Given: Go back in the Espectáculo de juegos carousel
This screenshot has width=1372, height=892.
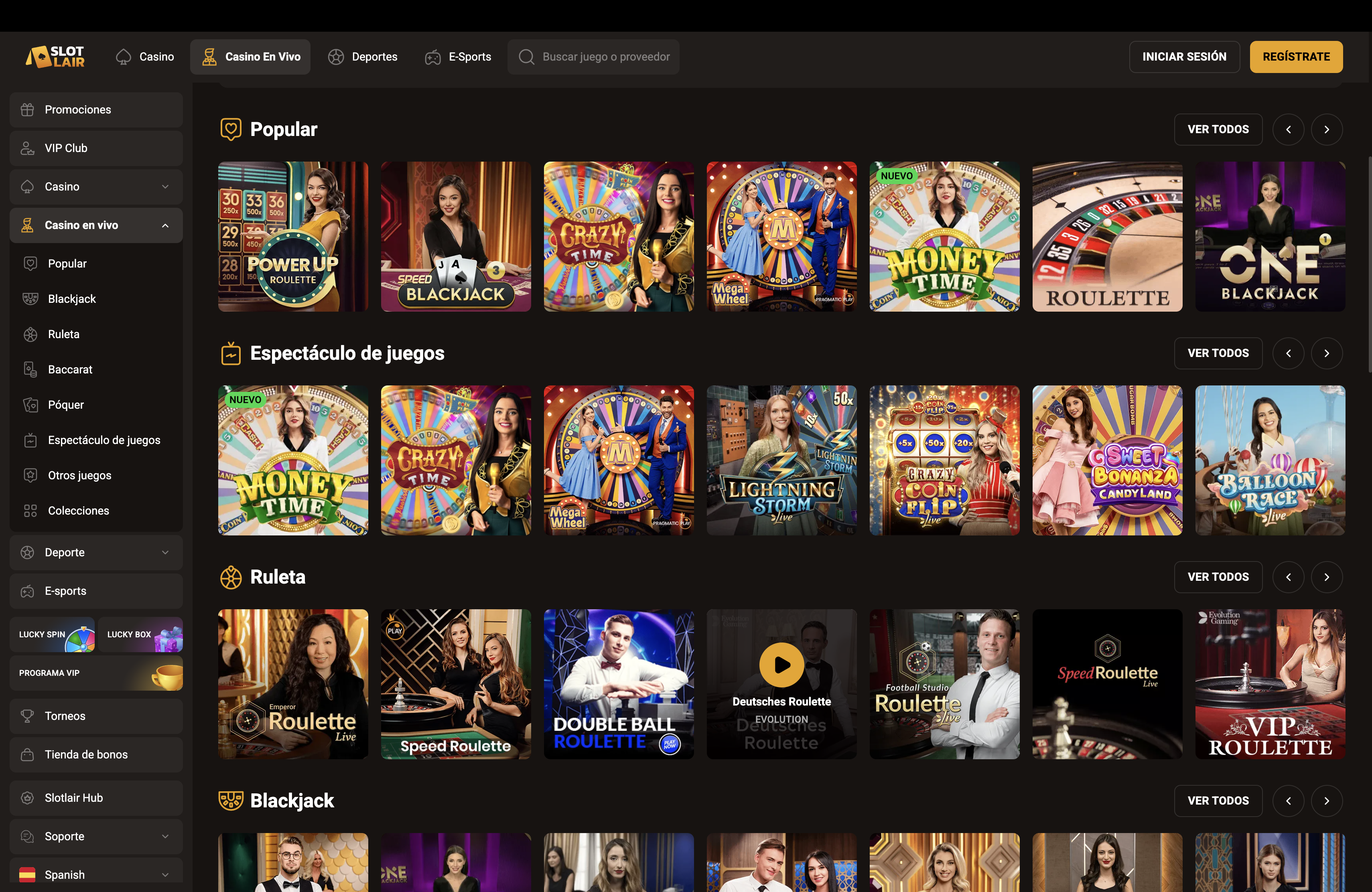Looking at the screenshot, I should tap(1289, 353).
